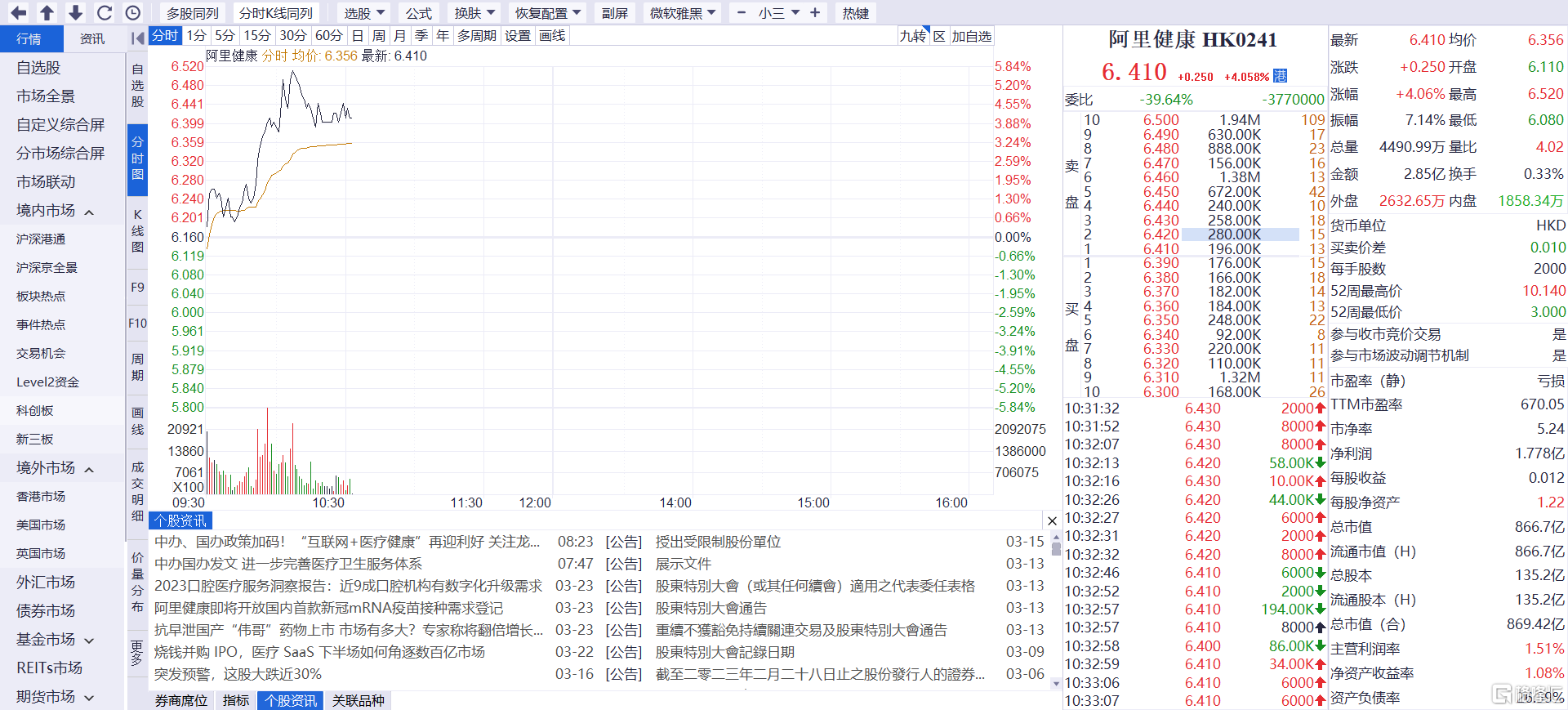Image resolution: width=1568 pixels, height=710 pixels.
Task: Select 香港市场 under 境外市场
Action: coord(41,497)
